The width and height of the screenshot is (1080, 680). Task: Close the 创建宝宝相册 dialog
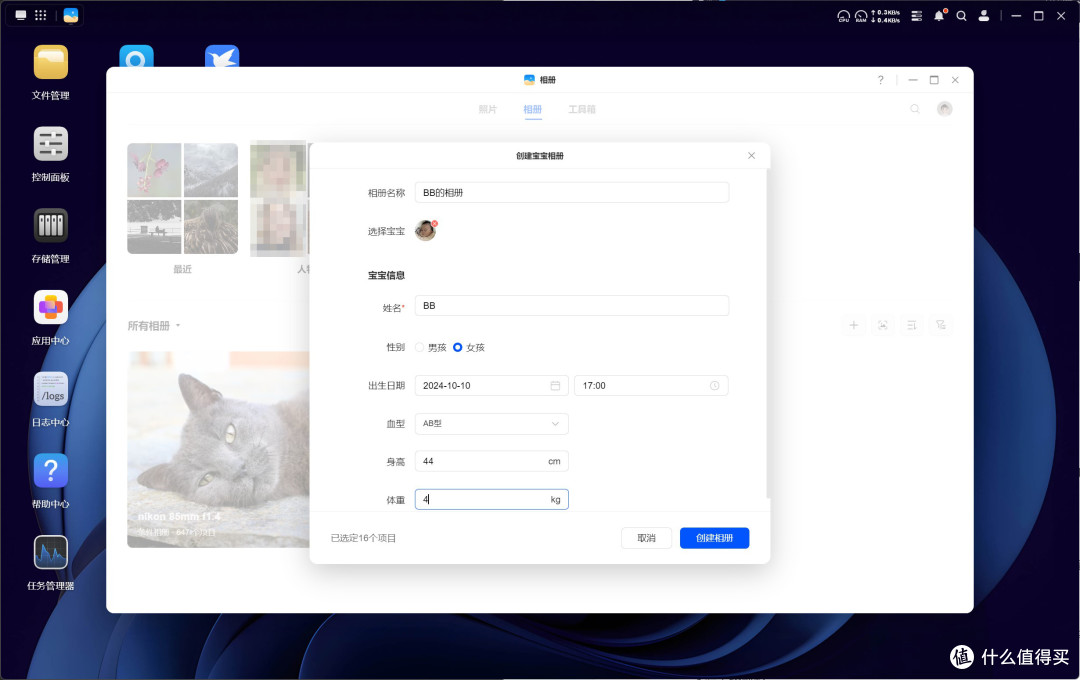point(751,156)
